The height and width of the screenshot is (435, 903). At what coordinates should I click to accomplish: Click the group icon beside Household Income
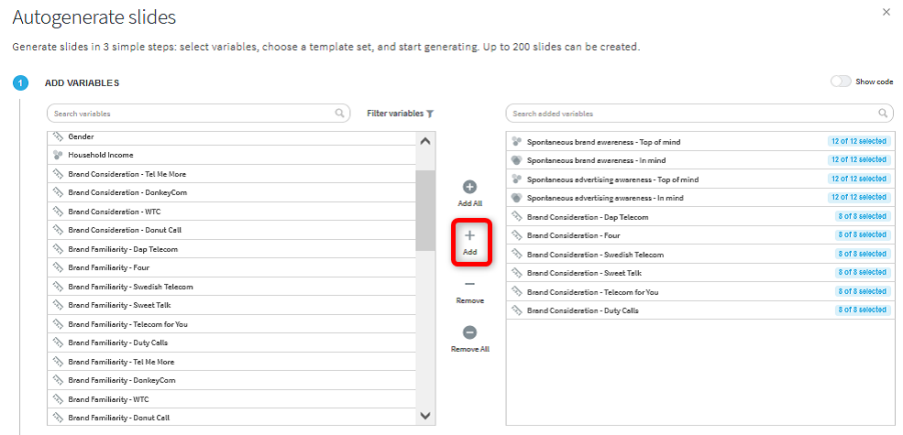coord(57,154)
